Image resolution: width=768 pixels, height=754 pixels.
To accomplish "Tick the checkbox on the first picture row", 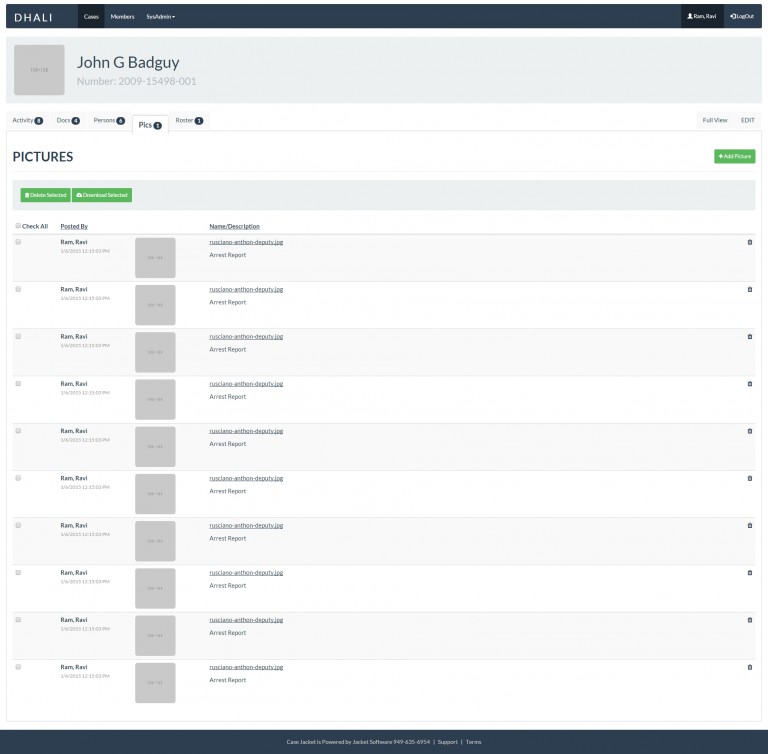I will [18, 242].
